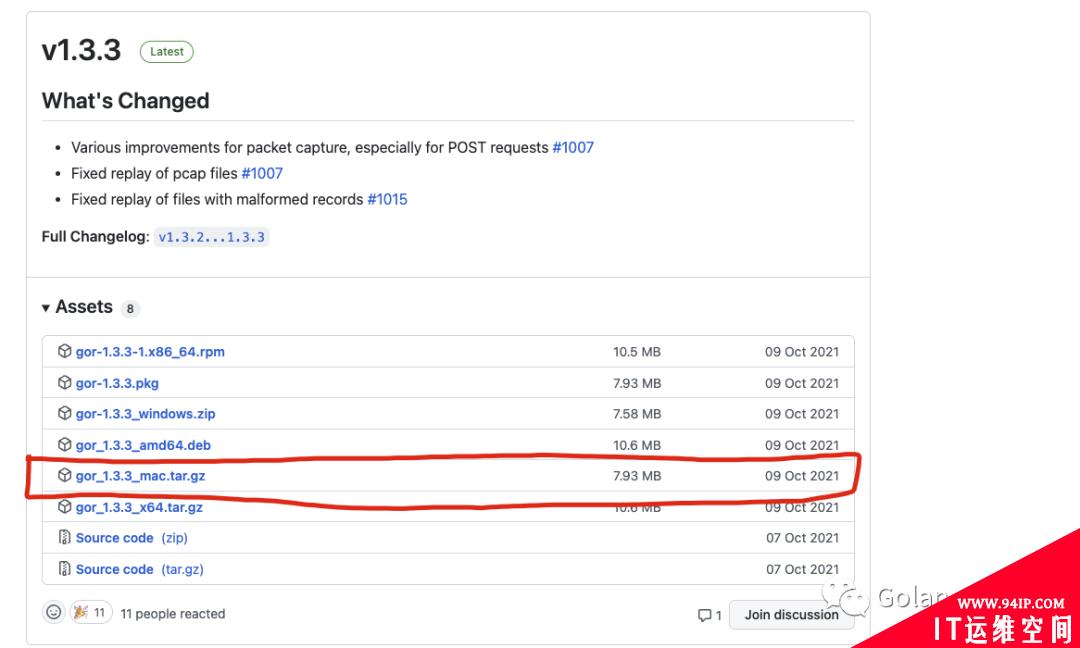This screenshot has height=648, width=1080.
Task: Click the package icon beside gor_1.3.3_amd64.deb
Action: pos(65,444)
